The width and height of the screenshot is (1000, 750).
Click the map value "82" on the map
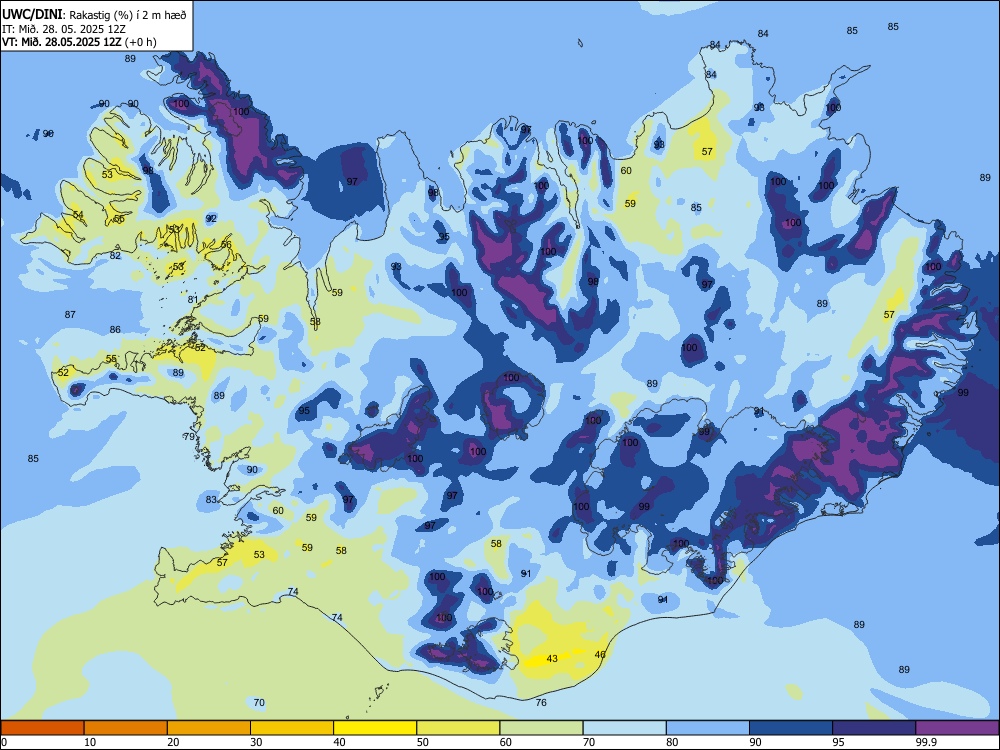(115, 255)
